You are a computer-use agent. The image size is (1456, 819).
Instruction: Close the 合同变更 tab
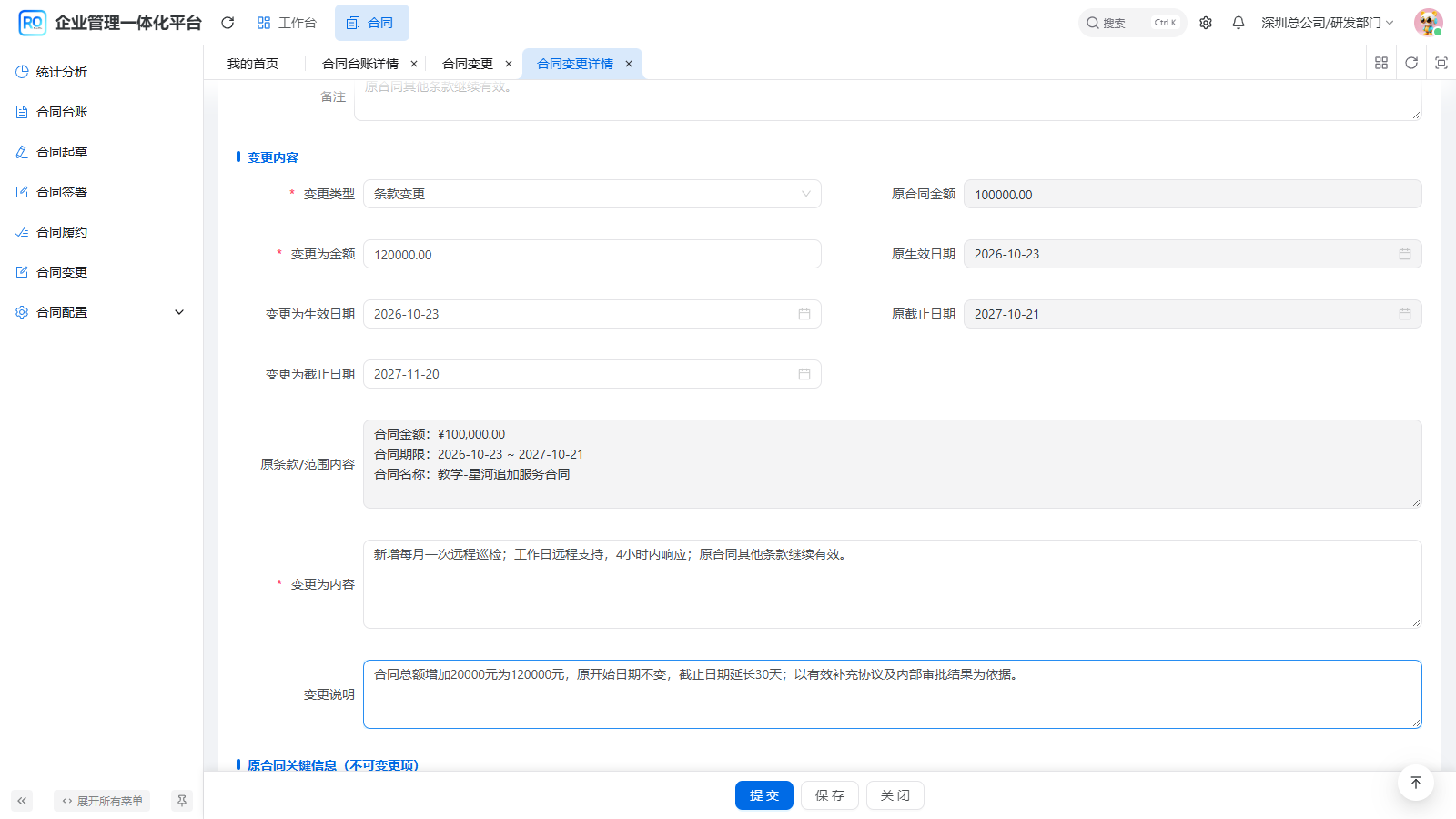[x=509, y=64]
